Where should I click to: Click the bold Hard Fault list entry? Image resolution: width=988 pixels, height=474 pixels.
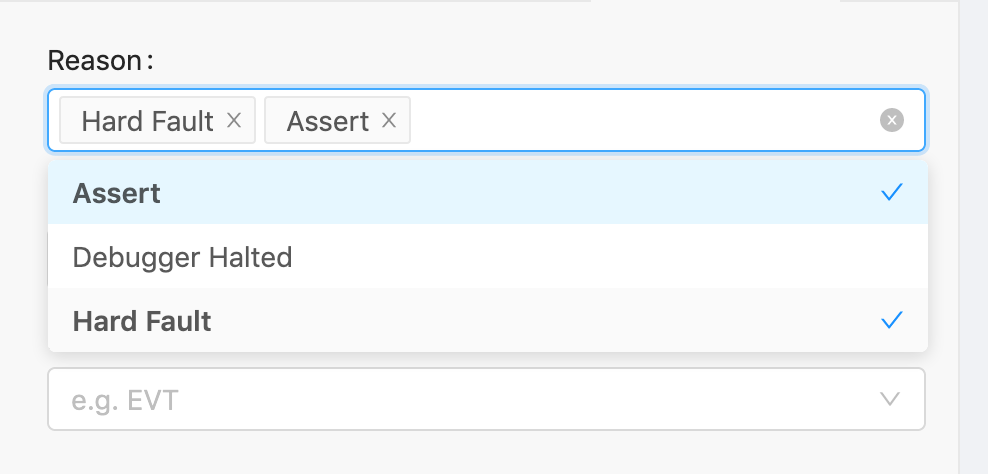142,321
